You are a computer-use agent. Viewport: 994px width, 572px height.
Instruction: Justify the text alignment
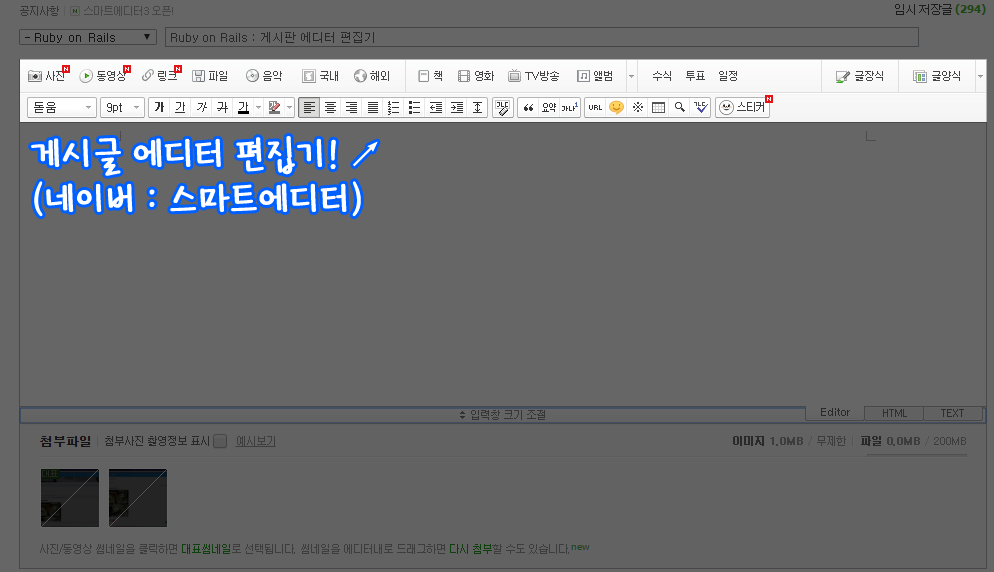373,107
